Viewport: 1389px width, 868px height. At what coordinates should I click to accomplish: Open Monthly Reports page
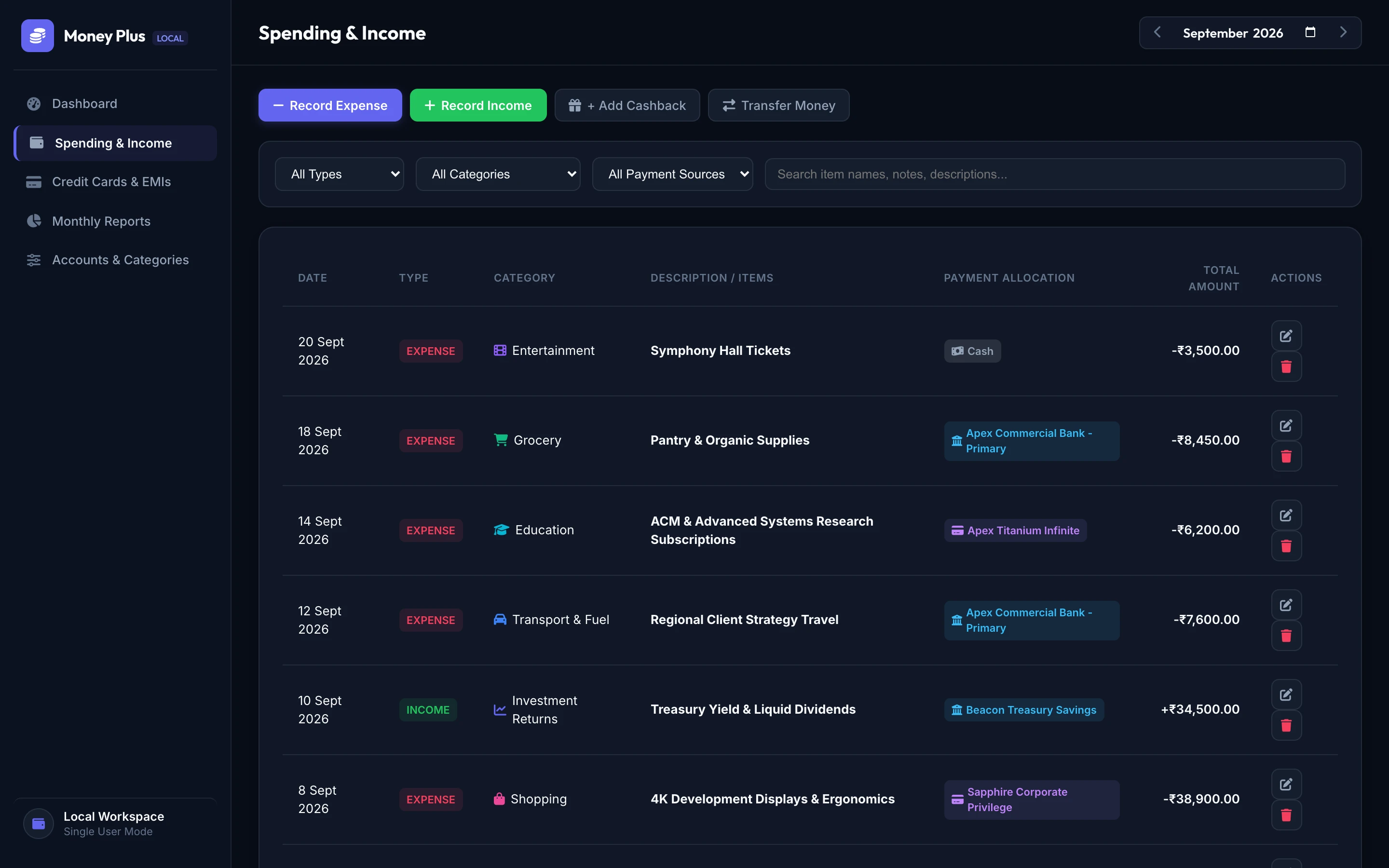(115, 221)
